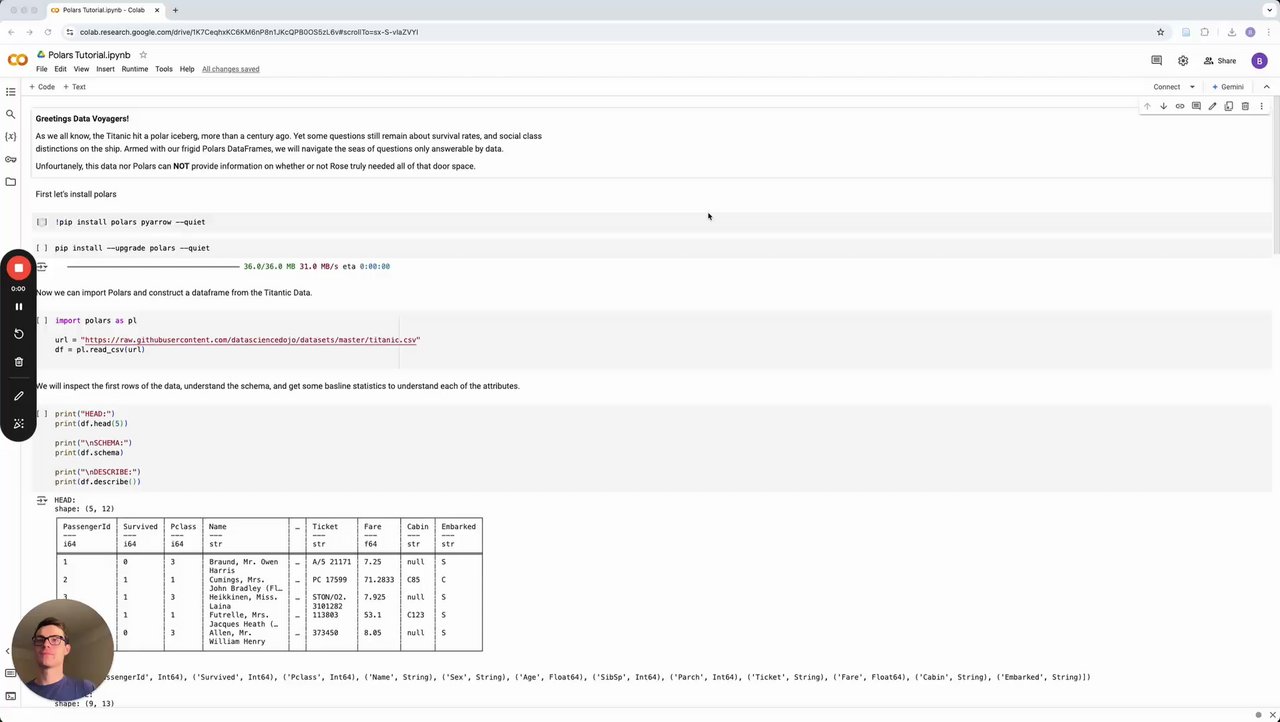Click the Share button
Image resolution: width=1280 pixels, height=722 pixels.
pos(1221,60)
